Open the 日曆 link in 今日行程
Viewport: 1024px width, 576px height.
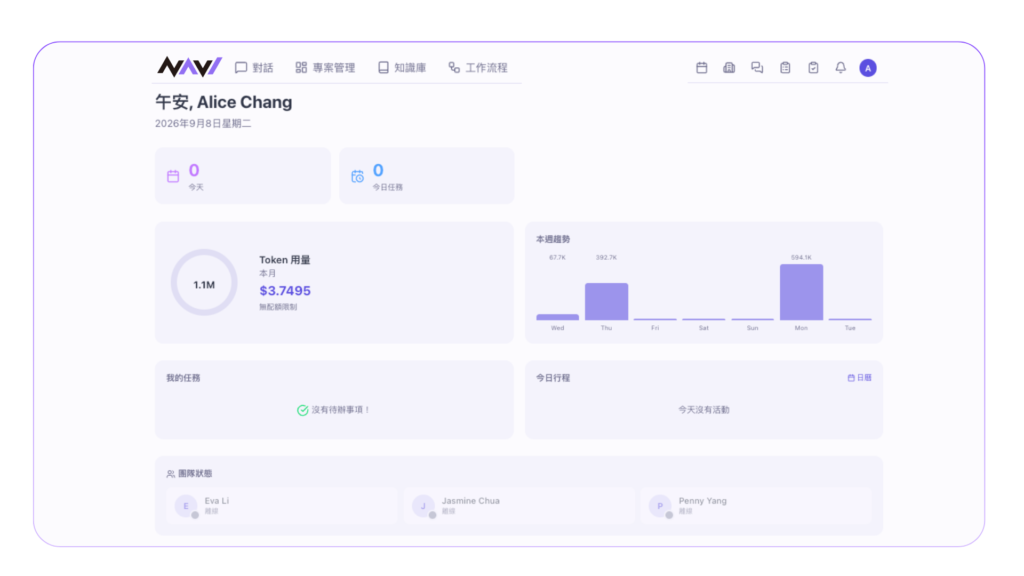point(859,377)
